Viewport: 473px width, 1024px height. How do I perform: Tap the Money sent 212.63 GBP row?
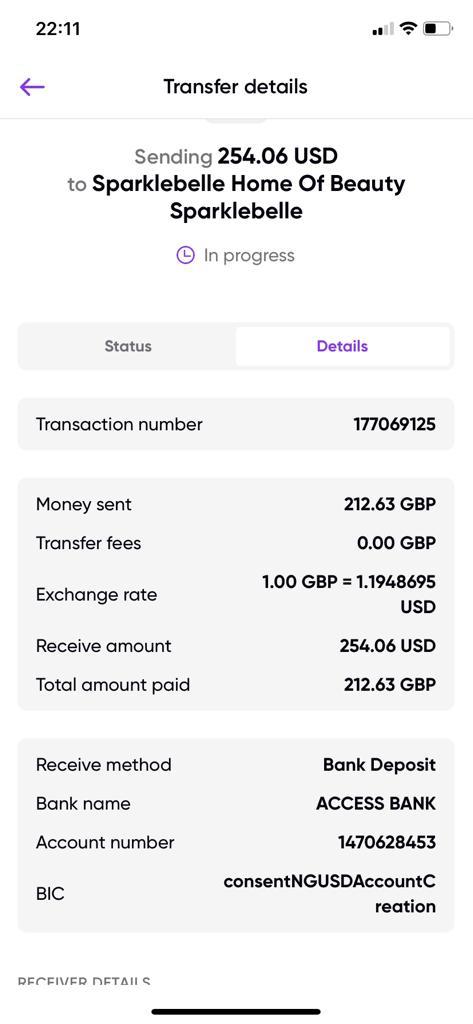click(236, 504)
